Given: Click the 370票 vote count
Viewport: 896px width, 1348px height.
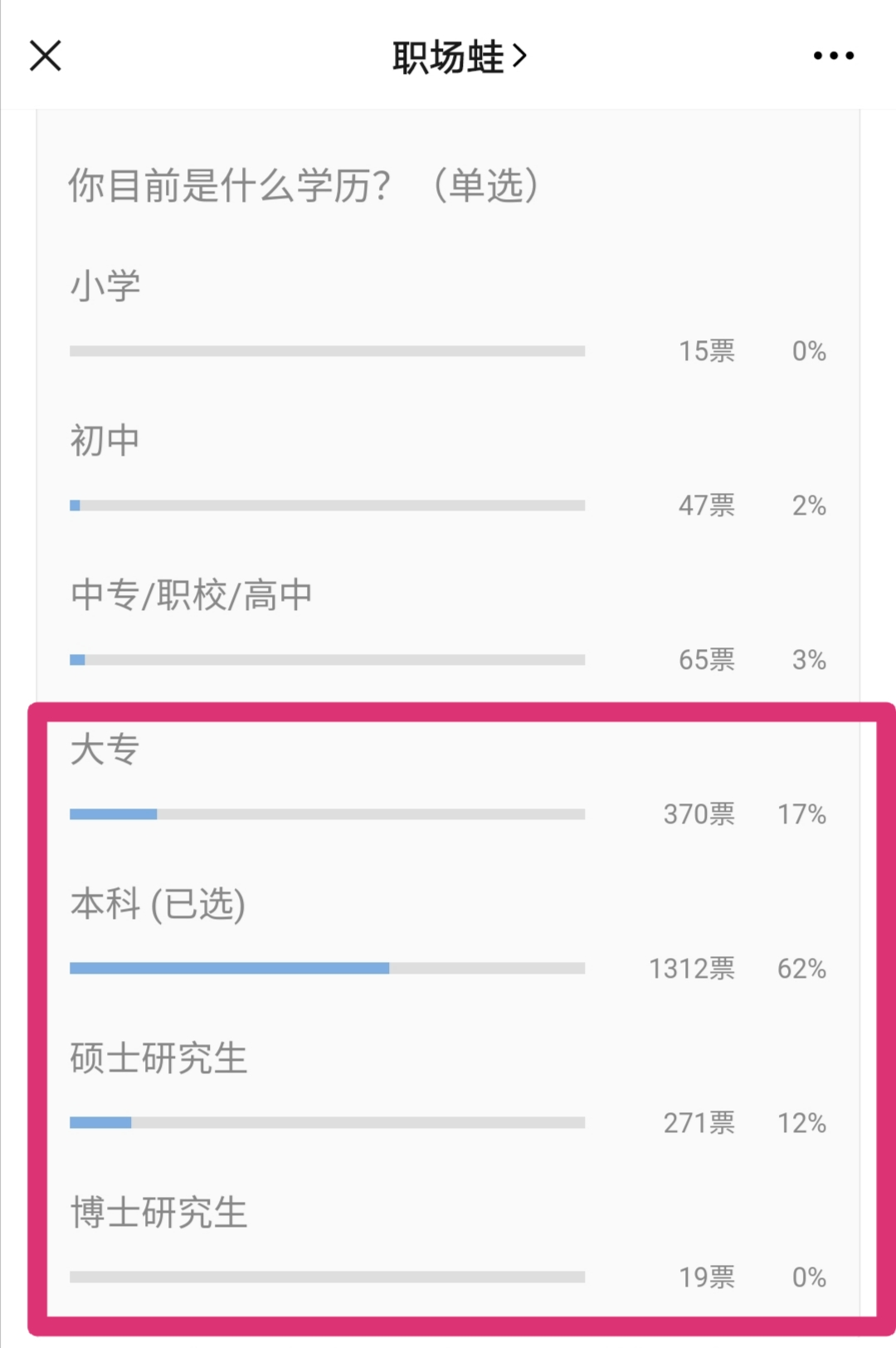Looking at the screenshot, I should point(699,814).
